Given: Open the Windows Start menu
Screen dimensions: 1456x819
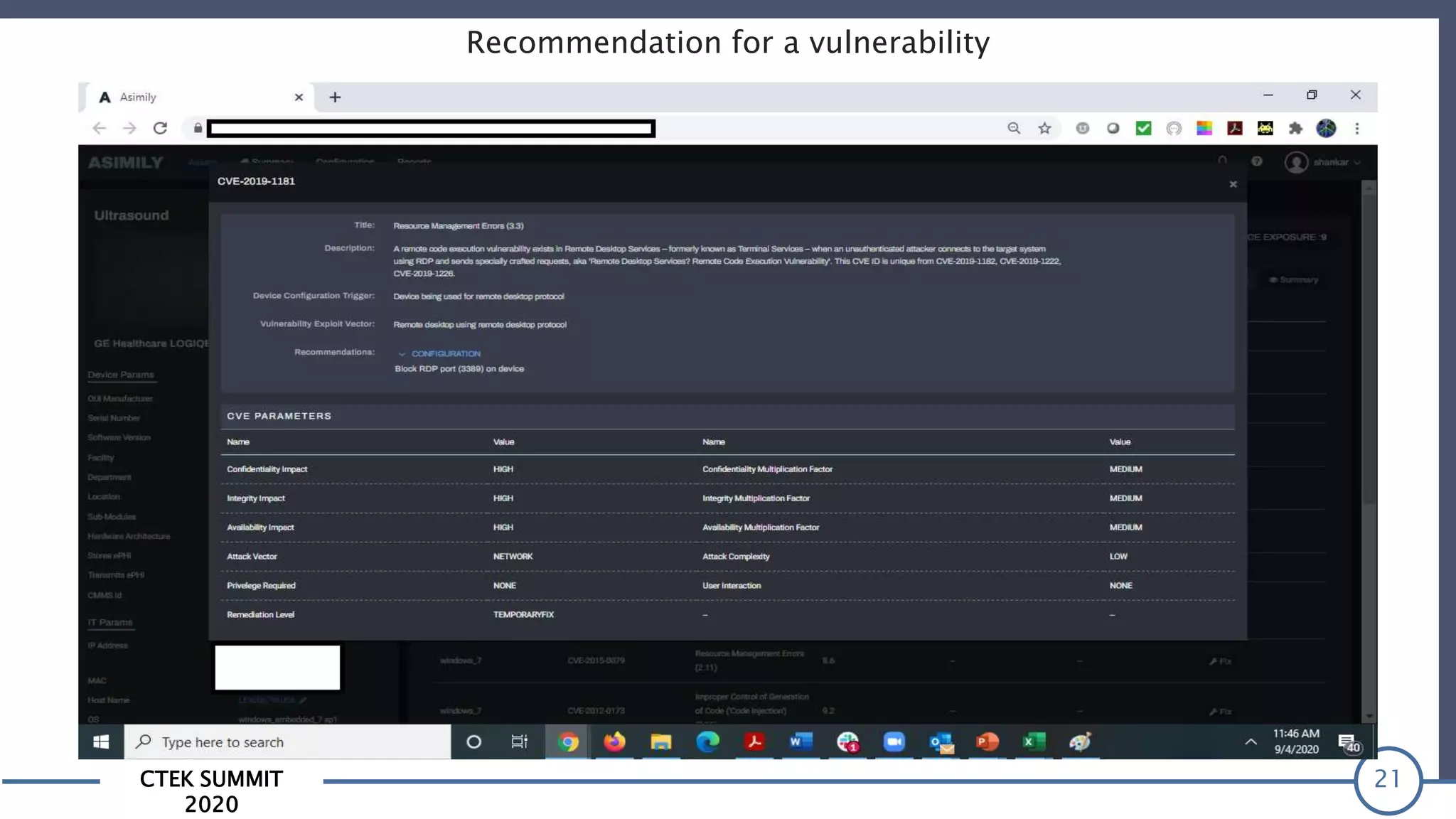Looking at the screenshot, I should 101,742.
